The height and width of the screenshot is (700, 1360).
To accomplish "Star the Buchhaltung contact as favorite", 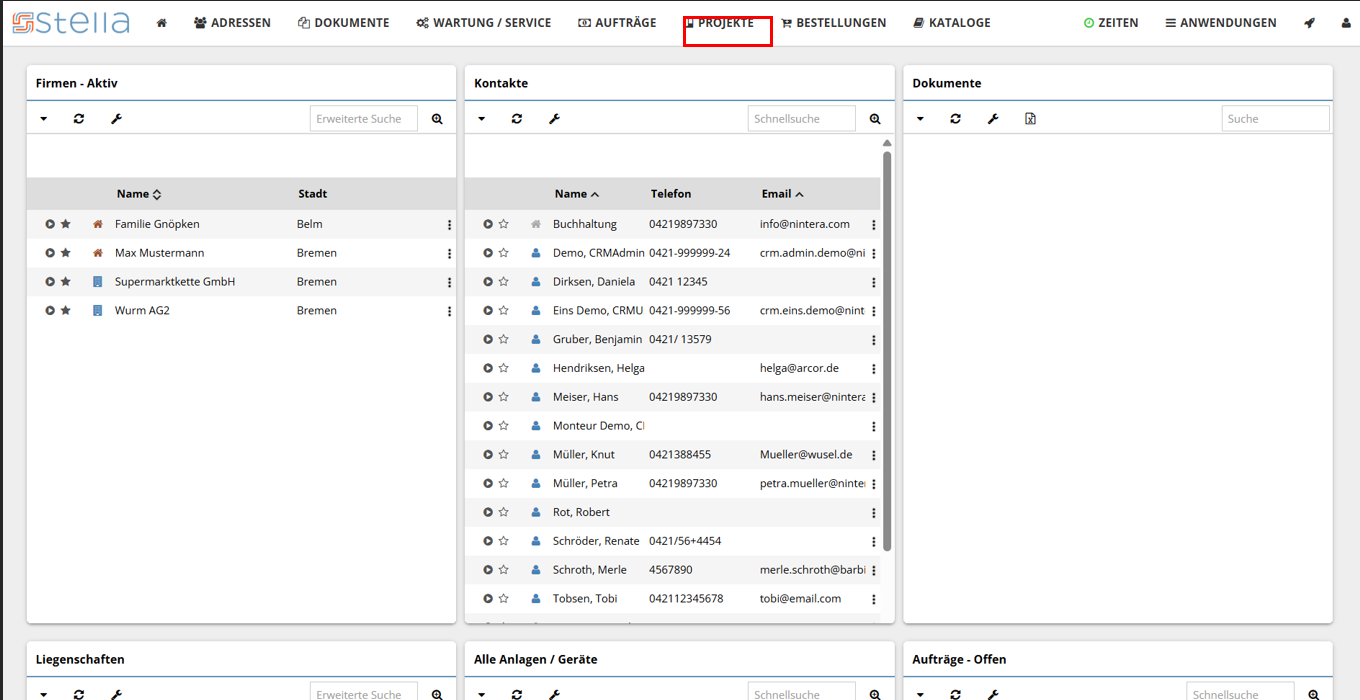I will pyautogui.click(x=504, y=225).
